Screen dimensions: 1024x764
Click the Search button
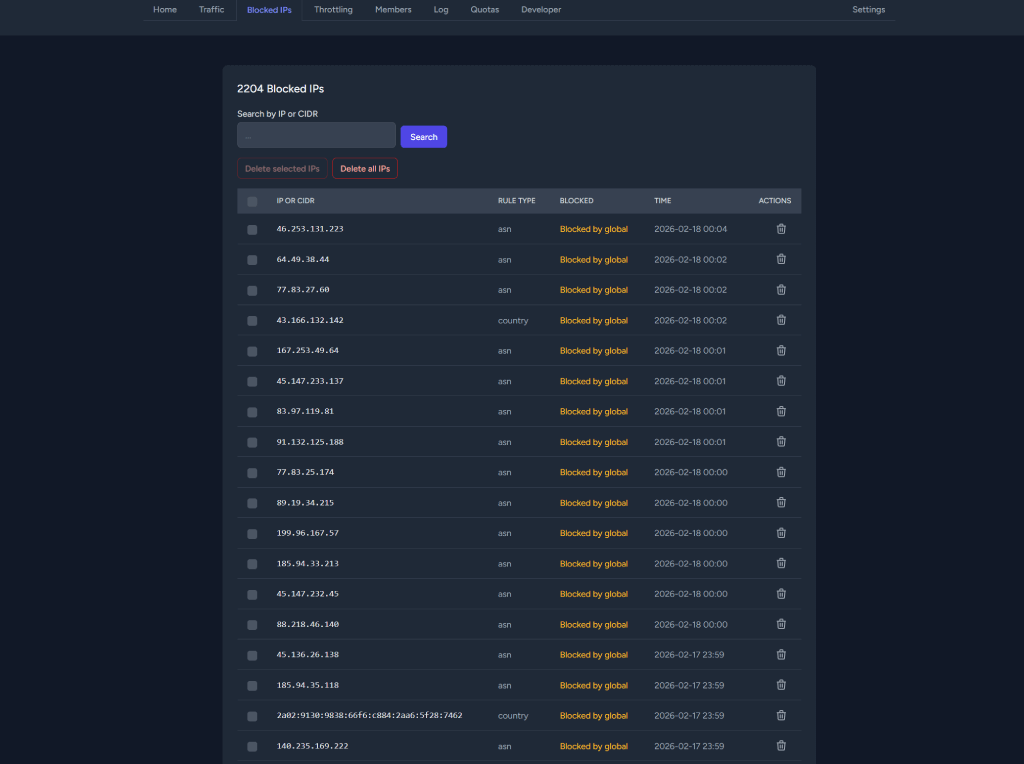[x=424, y=136]
